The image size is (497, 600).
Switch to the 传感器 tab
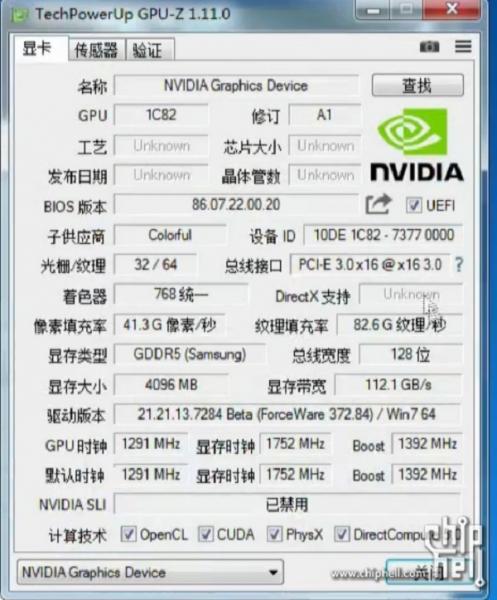(x=96, y=50)
